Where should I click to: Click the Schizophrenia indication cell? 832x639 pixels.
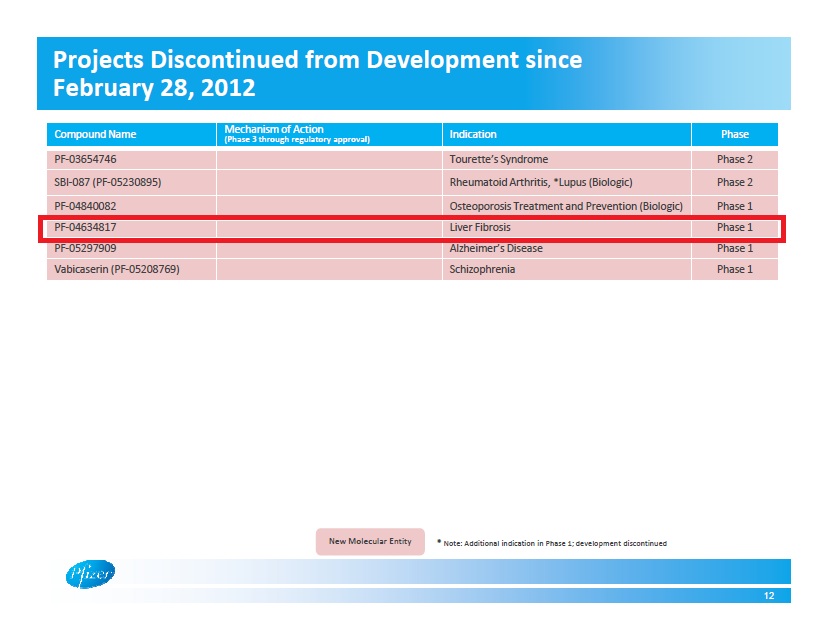483,269
